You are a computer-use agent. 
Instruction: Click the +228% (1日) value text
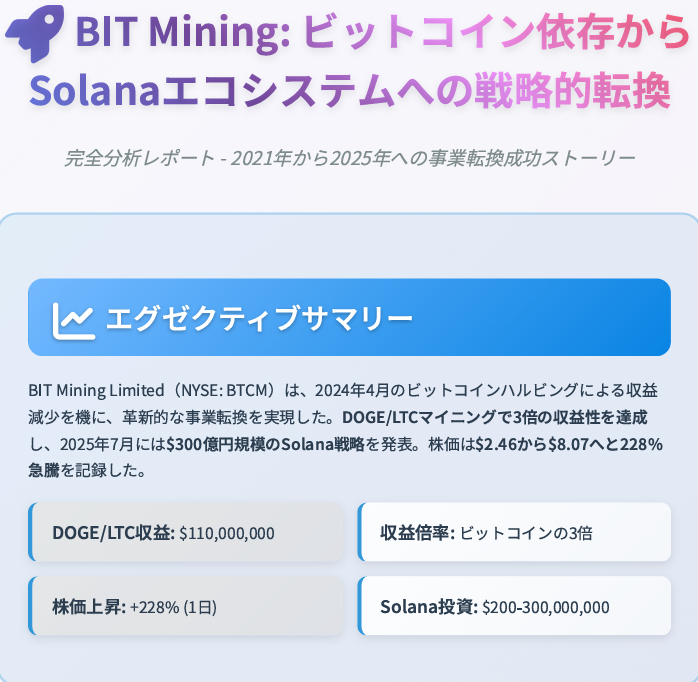(173, 607)
